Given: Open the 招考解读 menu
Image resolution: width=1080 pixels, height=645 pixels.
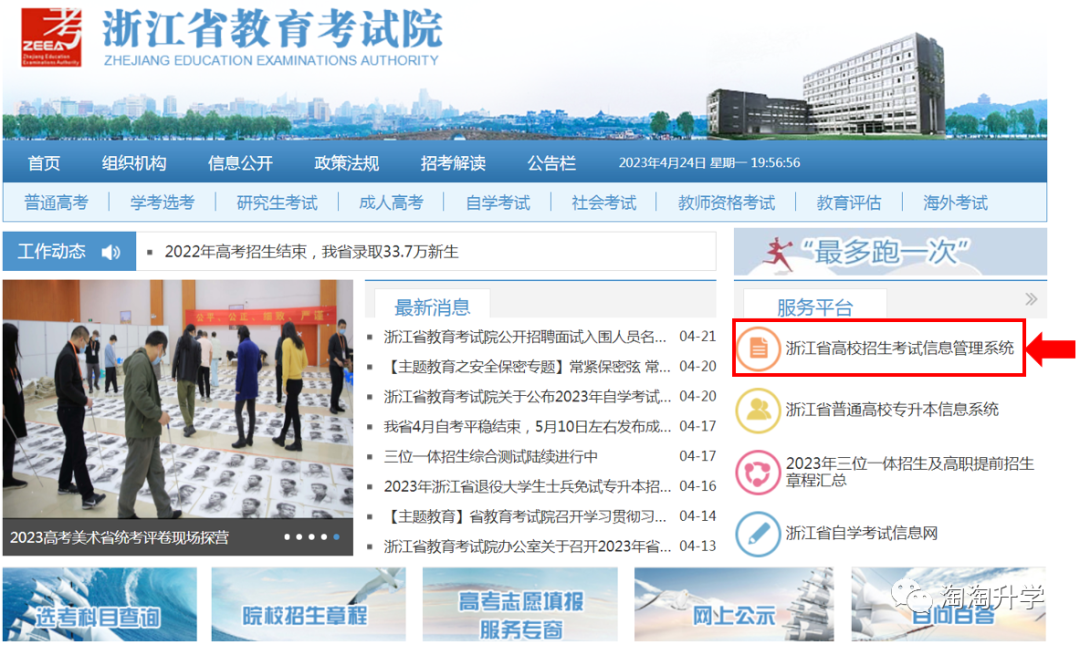Looking at the screenshot, I should 453,163.
